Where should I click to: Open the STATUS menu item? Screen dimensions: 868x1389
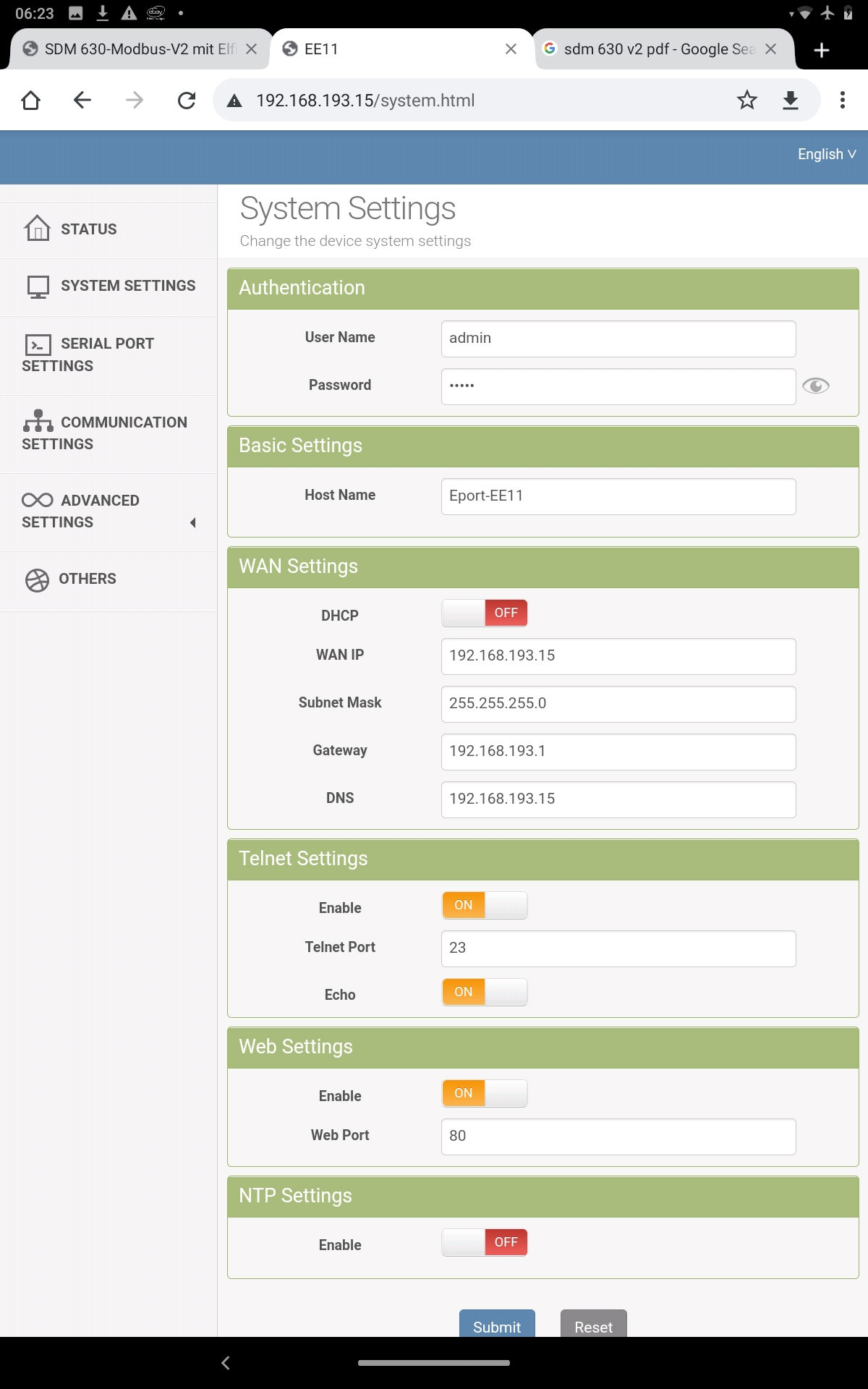pos(109,229)
